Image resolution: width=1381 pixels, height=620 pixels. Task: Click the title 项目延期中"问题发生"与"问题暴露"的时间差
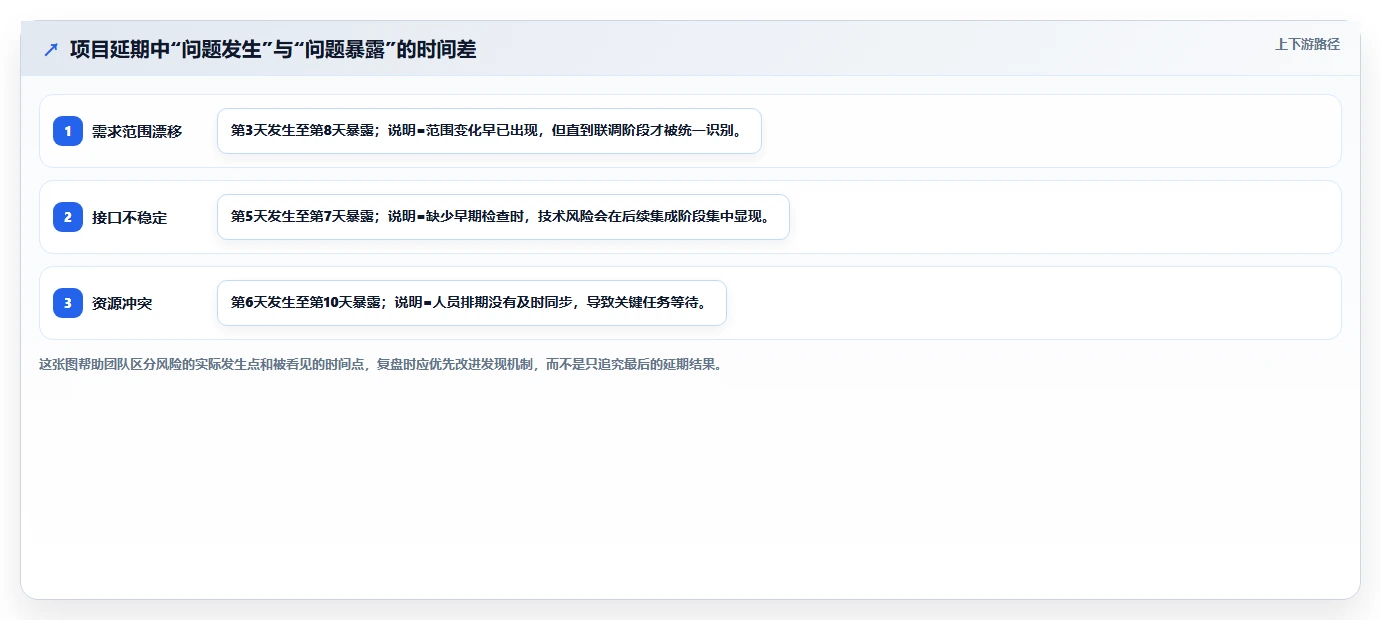pos(273,49)
